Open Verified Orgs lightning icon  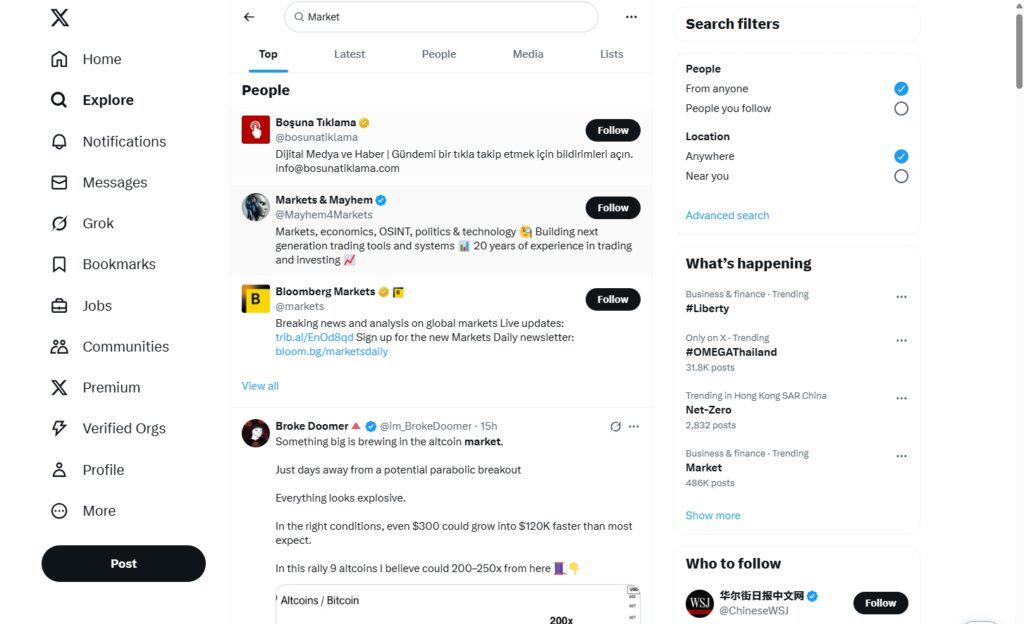(x=59, y=428)
